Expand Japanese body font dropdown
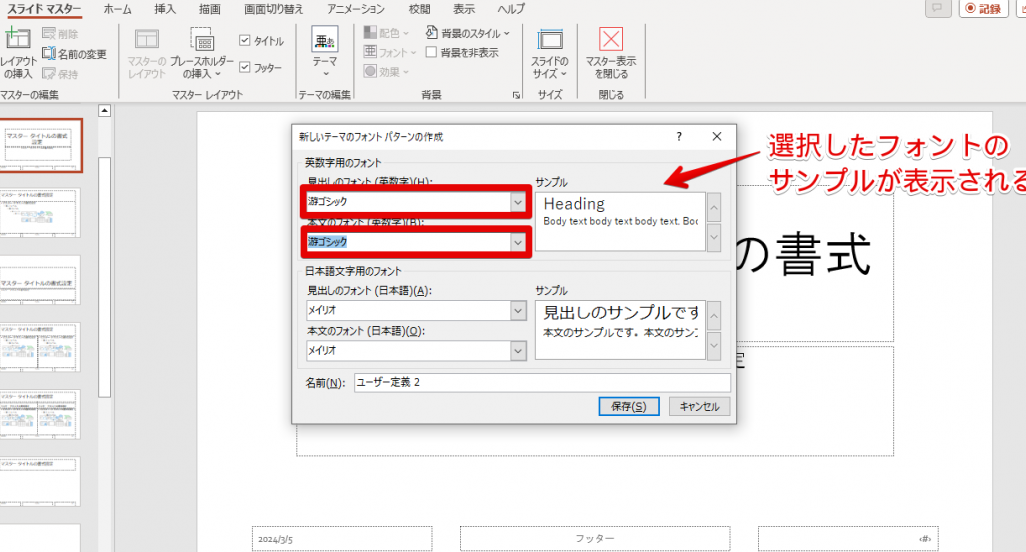The width and height of the screenshot is (1026, 552). (x=518, y=351)
